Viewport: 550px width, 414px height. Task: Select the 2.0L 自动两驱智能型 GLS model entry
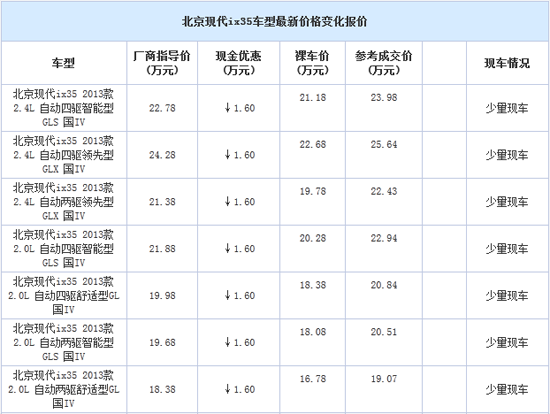pyautogui.click(x=63, y=342)
